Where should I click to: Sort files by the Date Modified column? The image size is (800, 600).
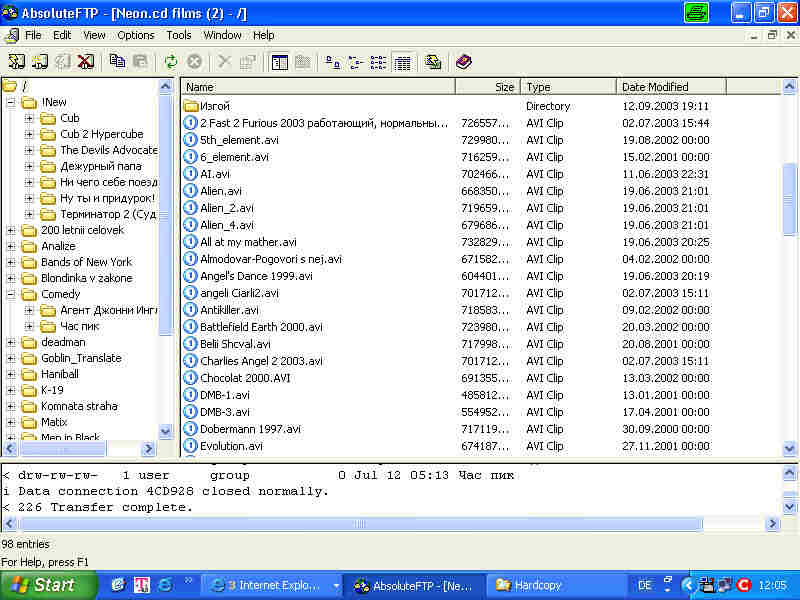[670, 87]
